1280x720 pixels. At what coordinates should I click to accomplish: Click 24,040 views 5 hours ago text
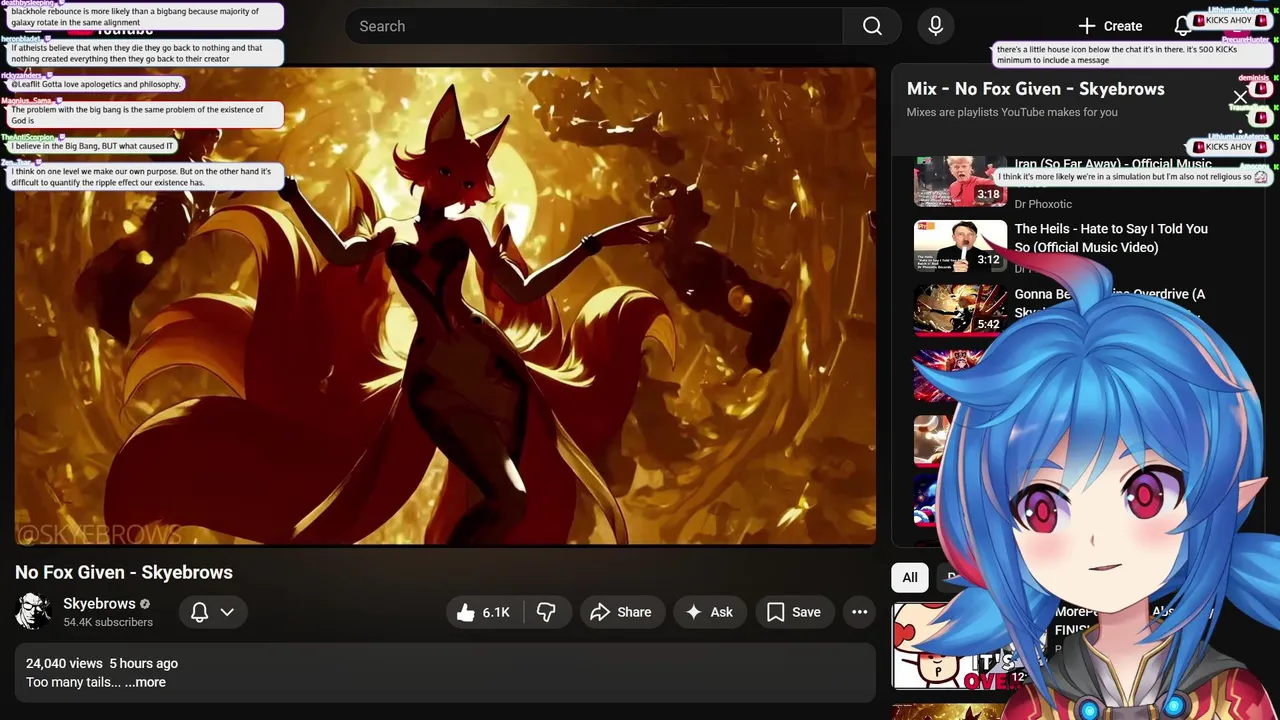point(102,663)
